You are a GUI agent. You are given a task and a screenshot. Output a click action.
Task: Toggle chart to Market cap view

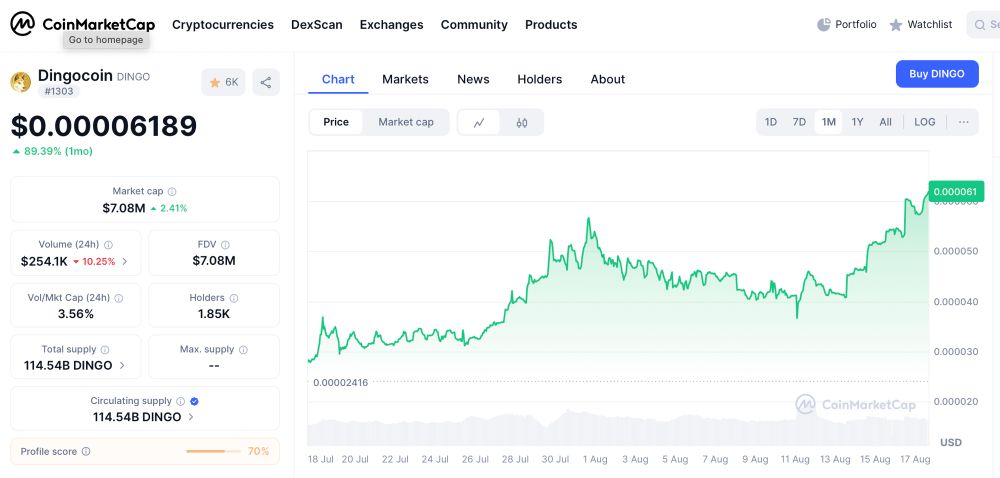[406, 122]
